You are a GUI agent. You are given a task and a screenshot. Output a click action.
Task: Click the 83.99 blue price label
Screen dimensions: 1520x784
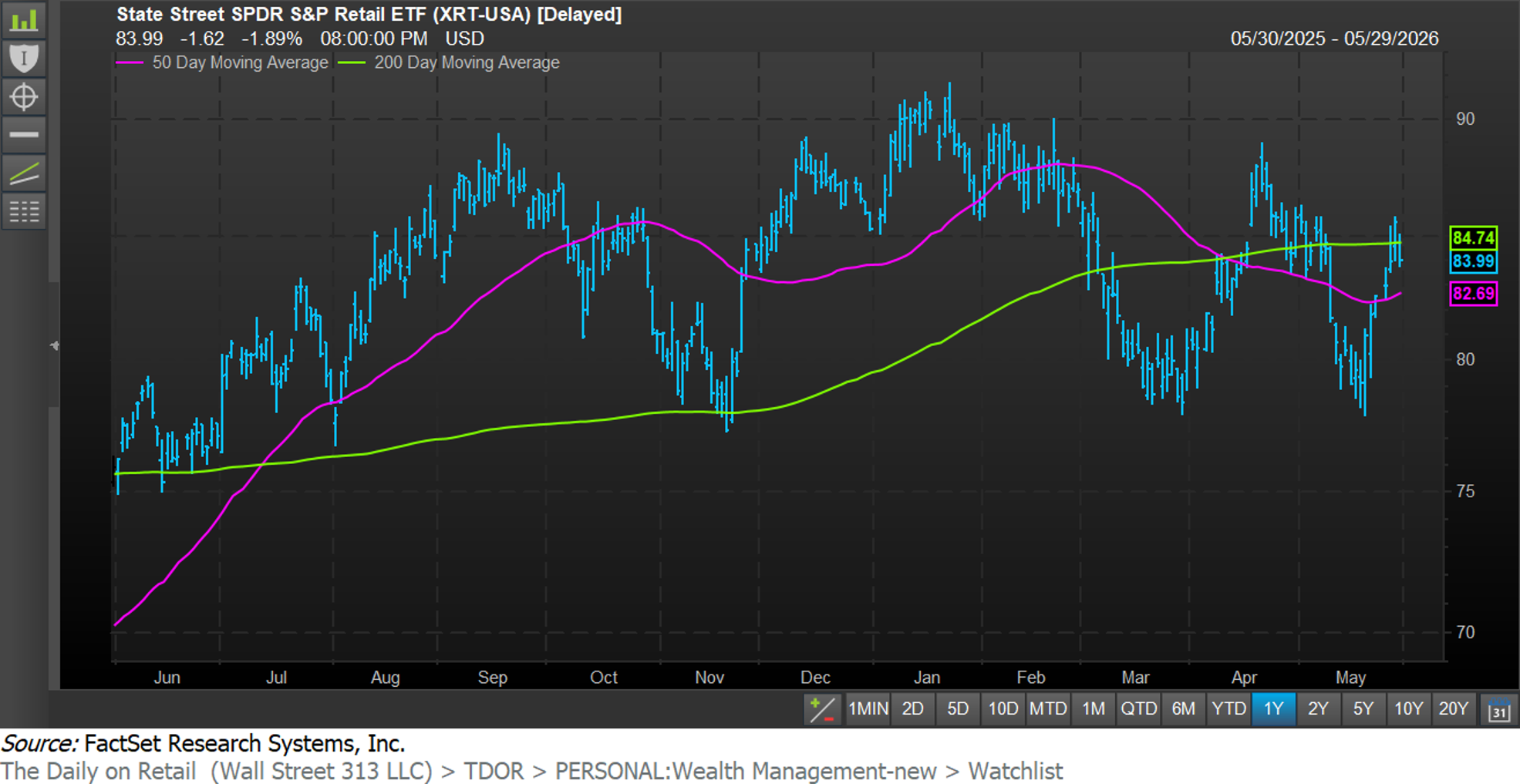[1473, 261]
